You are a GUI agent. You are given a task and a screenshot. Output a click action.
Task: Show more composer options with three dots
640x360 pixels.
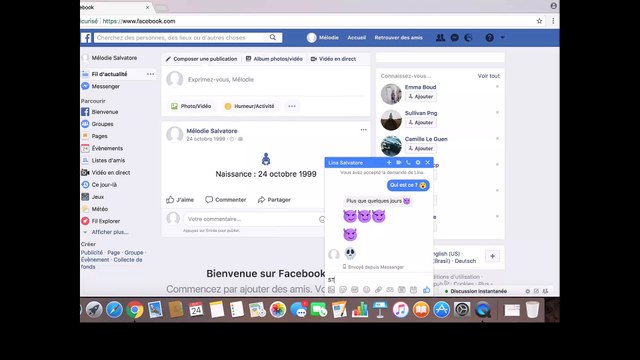292,106
